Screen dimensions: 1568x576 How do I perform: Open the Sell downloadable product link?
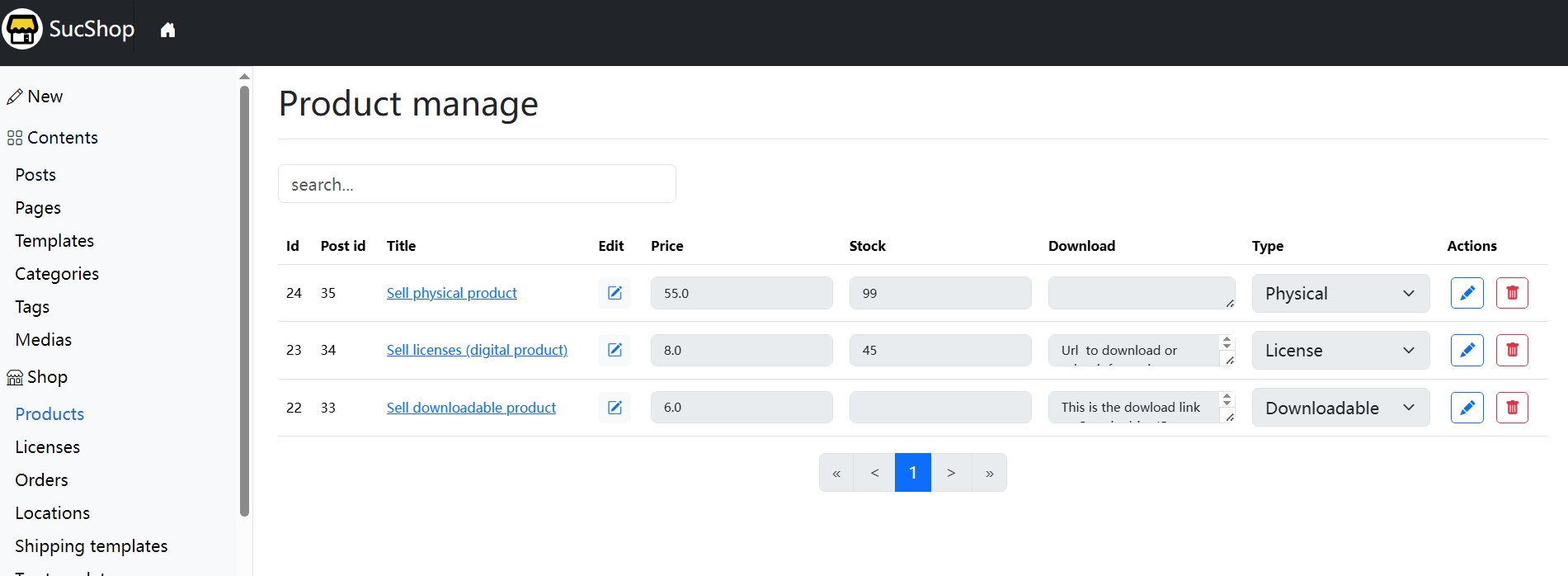[471, 408]
